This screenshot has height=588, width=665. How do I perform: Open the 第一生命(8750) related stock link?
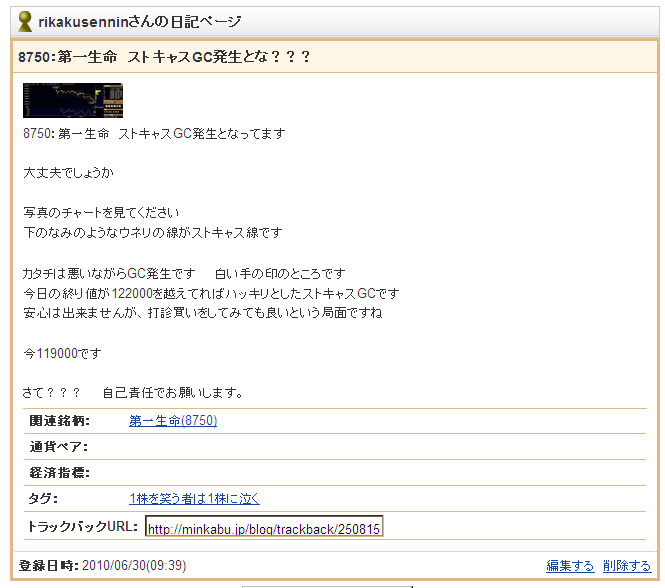173,421
